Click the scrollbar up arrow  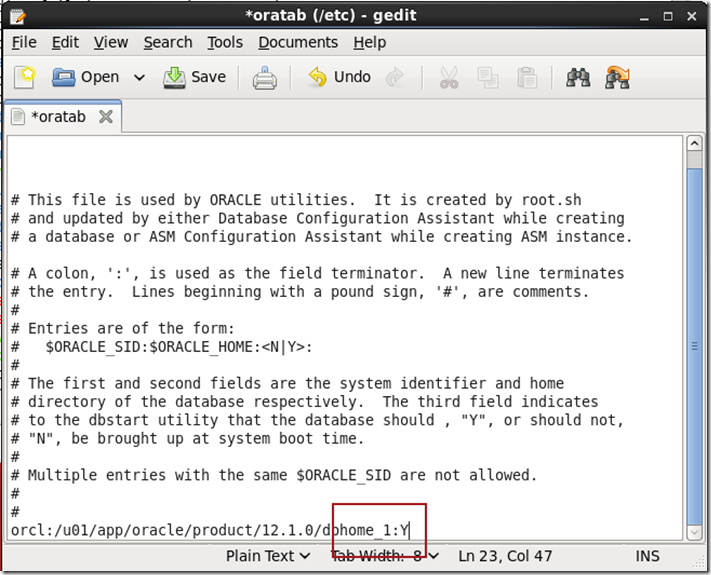pyautogui.click(x=694, y=144)
